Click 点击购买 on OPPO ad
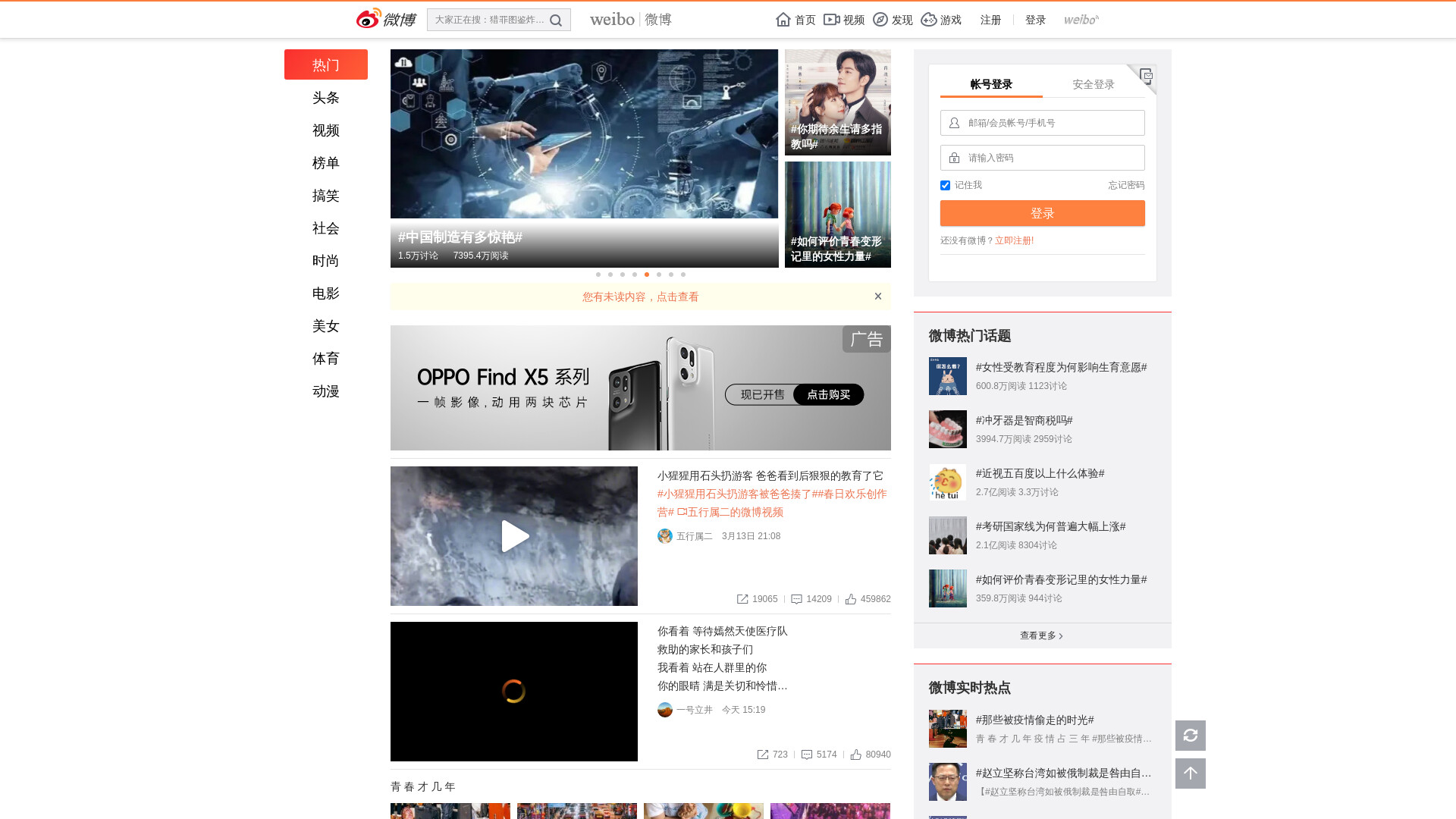The image size is (1456, 819). pos(828,394)
